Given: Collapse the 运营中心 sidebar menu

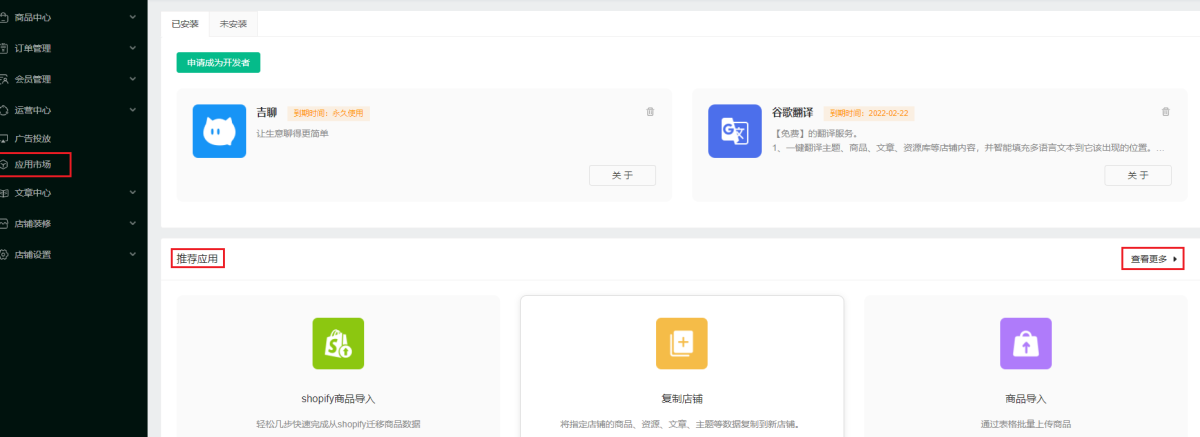Looking at the screenshot, I should pos(133,110).
